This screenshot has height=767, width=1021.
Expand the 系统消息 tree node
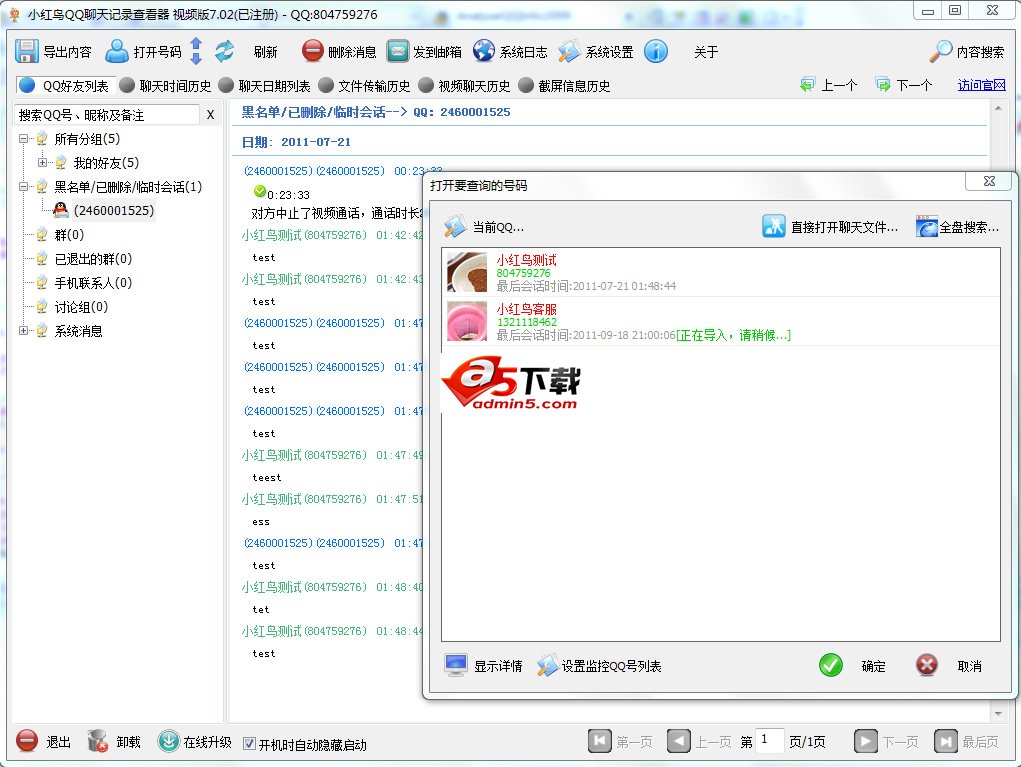[x=23, y=331]
